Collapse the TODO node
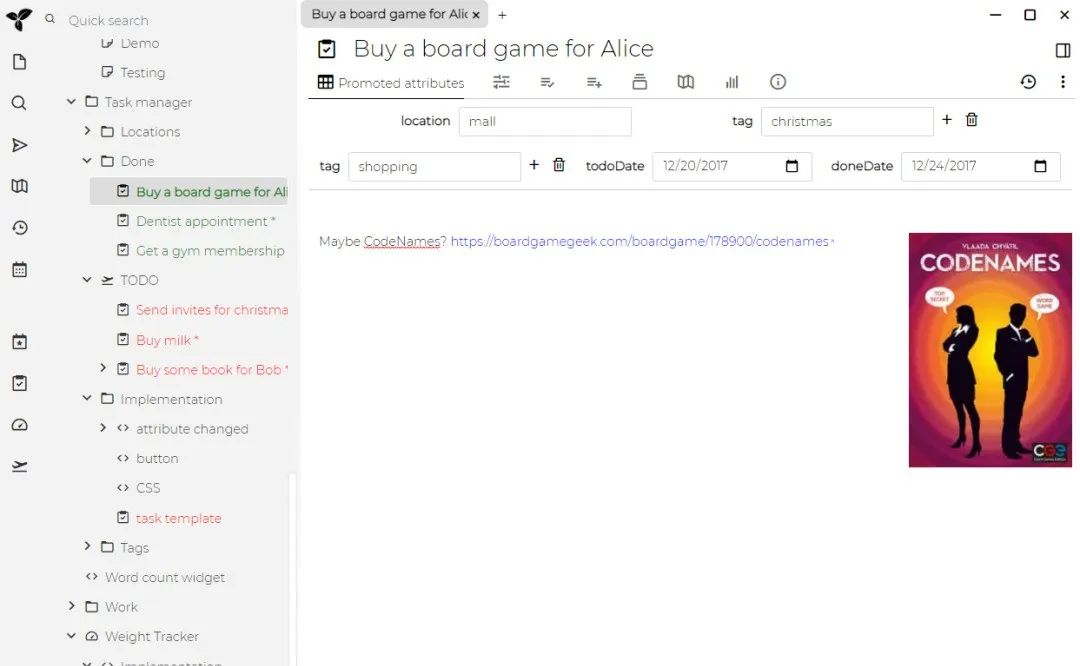Image resolution: width=1080 pixels, height=666 pixels. tap(87, 280)
